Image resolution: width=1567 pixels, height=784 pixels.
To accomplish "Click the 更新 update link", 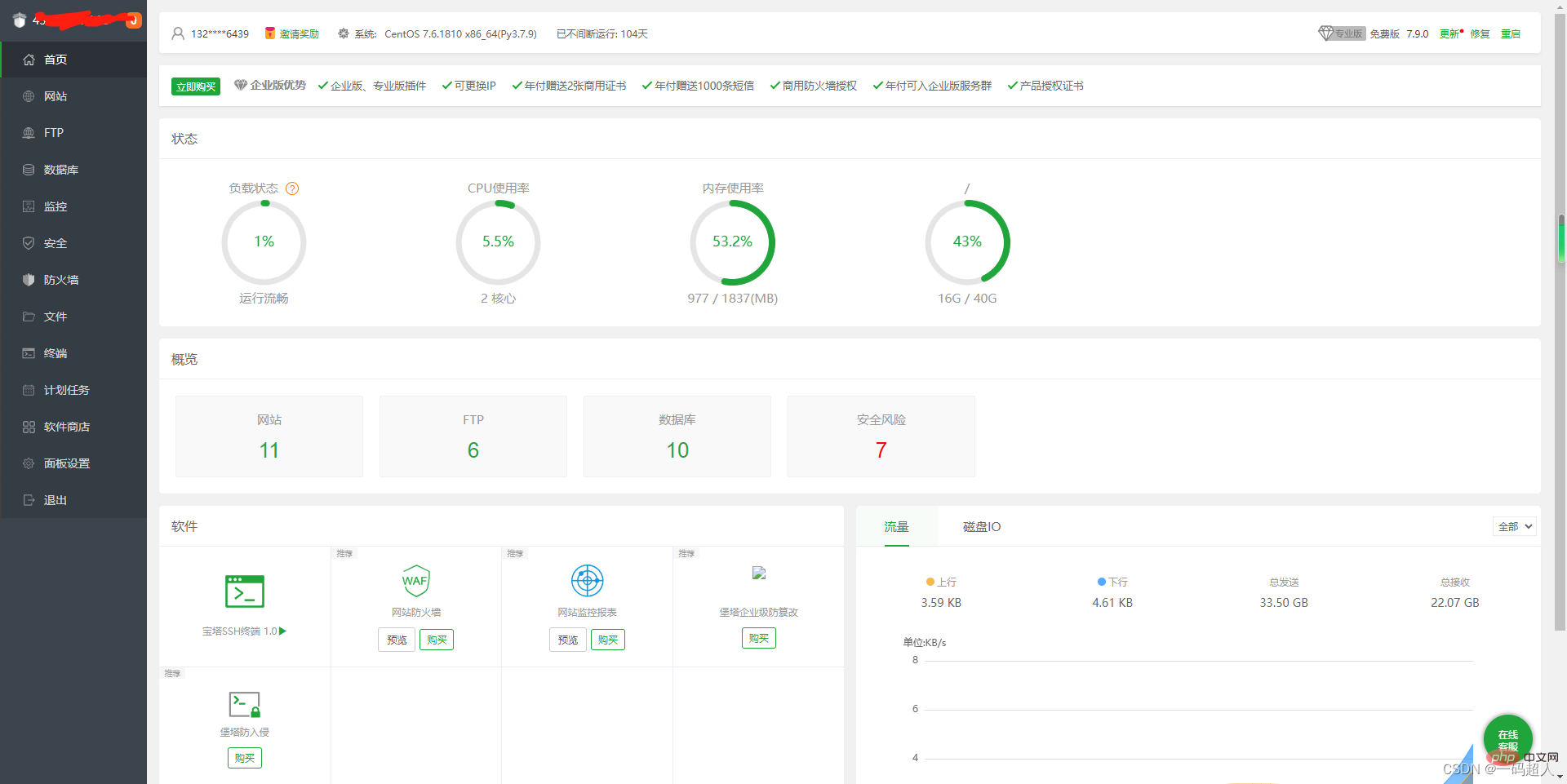I will pyautogui.click(x=1450, y=33).
